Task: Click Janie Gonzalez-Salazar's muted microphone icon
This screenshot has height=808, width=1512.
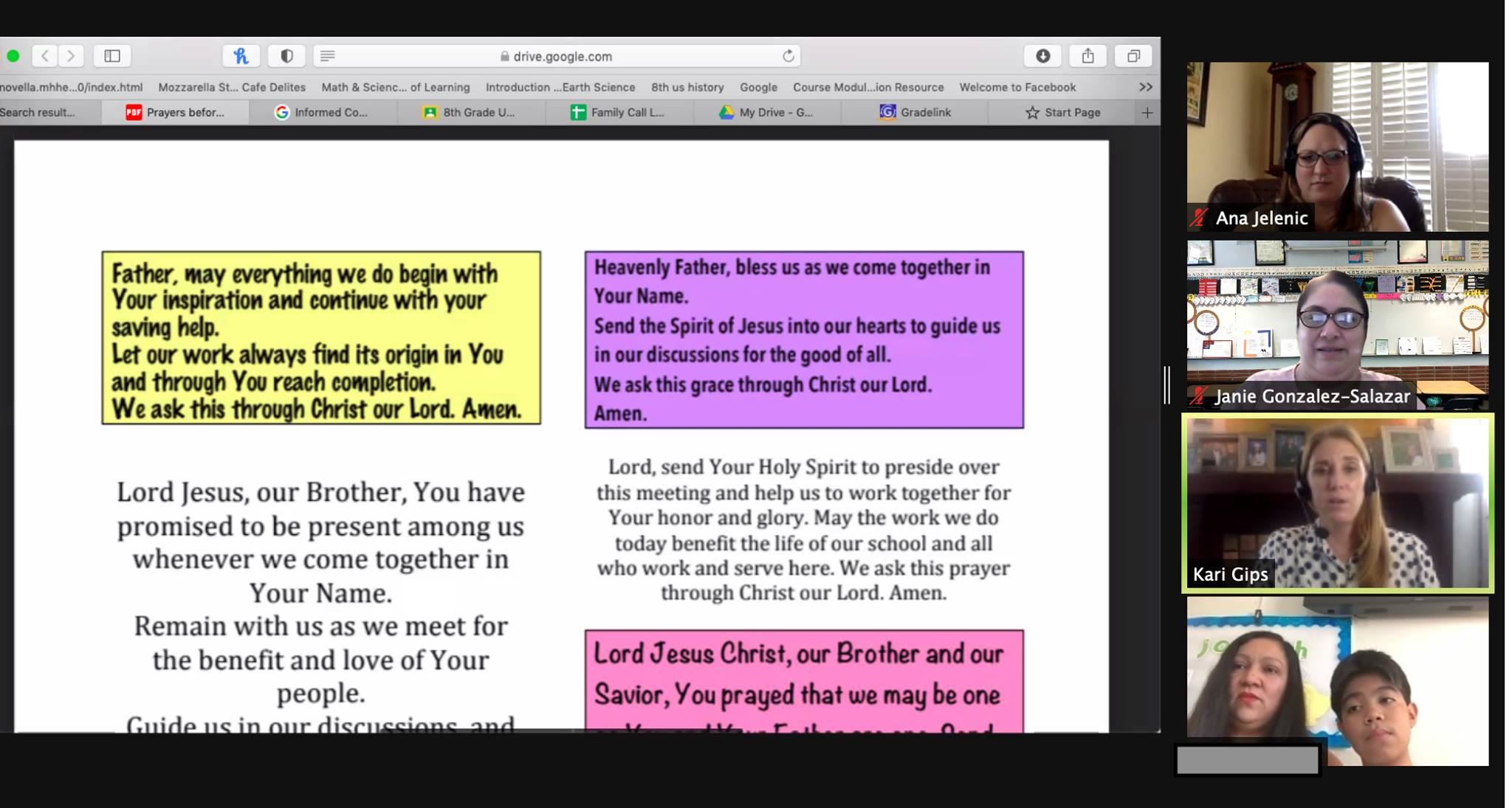Action: pyautogui.click(x=1199, y=396)
